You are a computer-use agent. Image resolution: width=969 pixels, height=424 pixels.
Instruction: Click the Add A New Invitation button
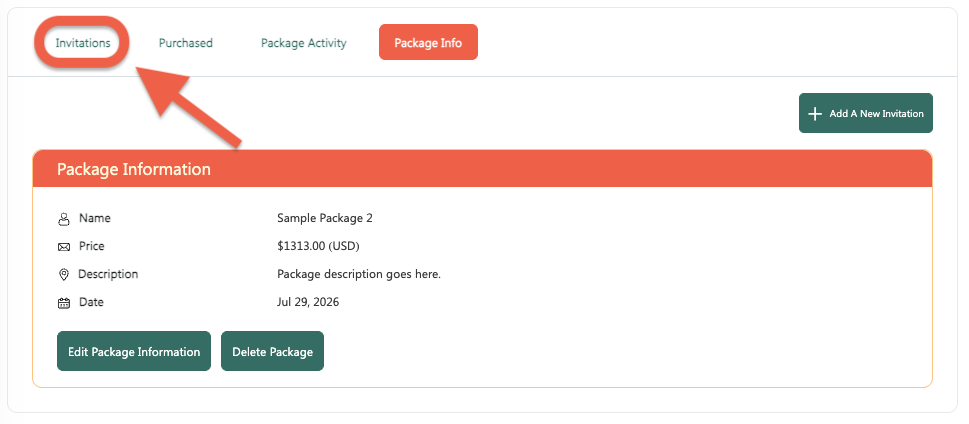(866, 113)
